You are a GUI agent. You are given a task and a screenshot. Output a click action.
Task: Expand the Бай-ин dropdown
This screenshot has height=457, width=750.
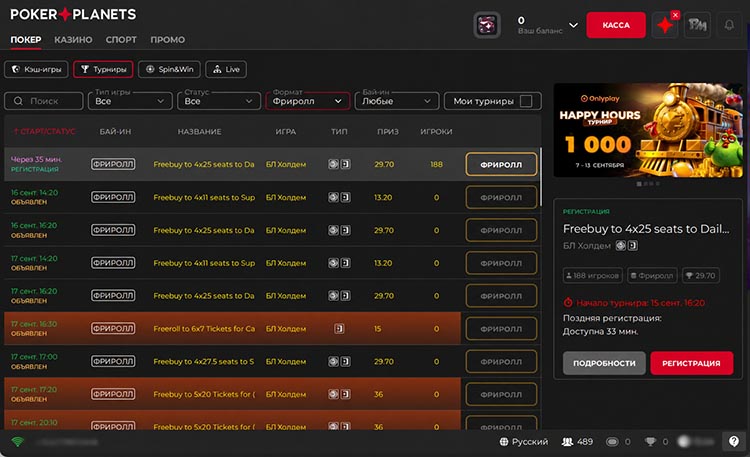click(x=397, y=101)
